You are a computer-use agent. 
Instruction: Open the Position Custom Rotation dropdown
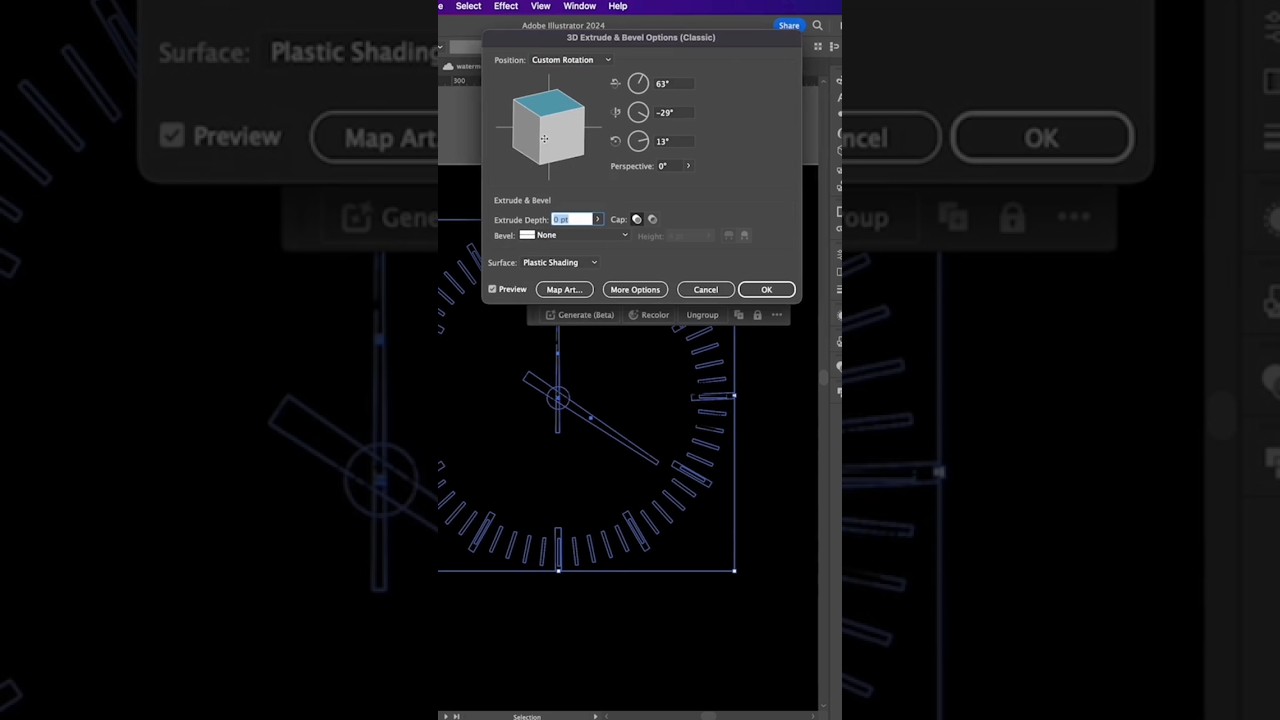571,60
